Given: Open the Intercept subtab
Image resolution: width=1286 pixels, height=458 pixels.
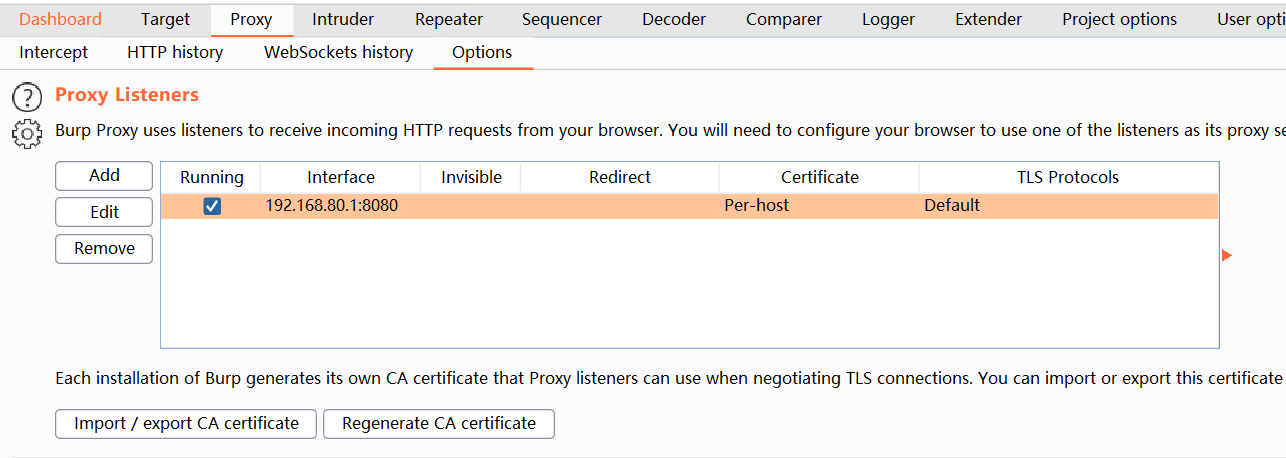Looking at the screenshot, I should point(53,52).
